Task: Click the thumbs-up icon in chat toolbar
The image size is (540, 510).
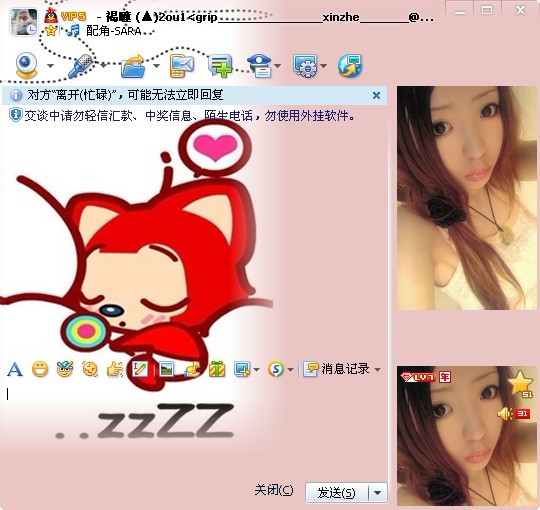Action: coord(115,370)
